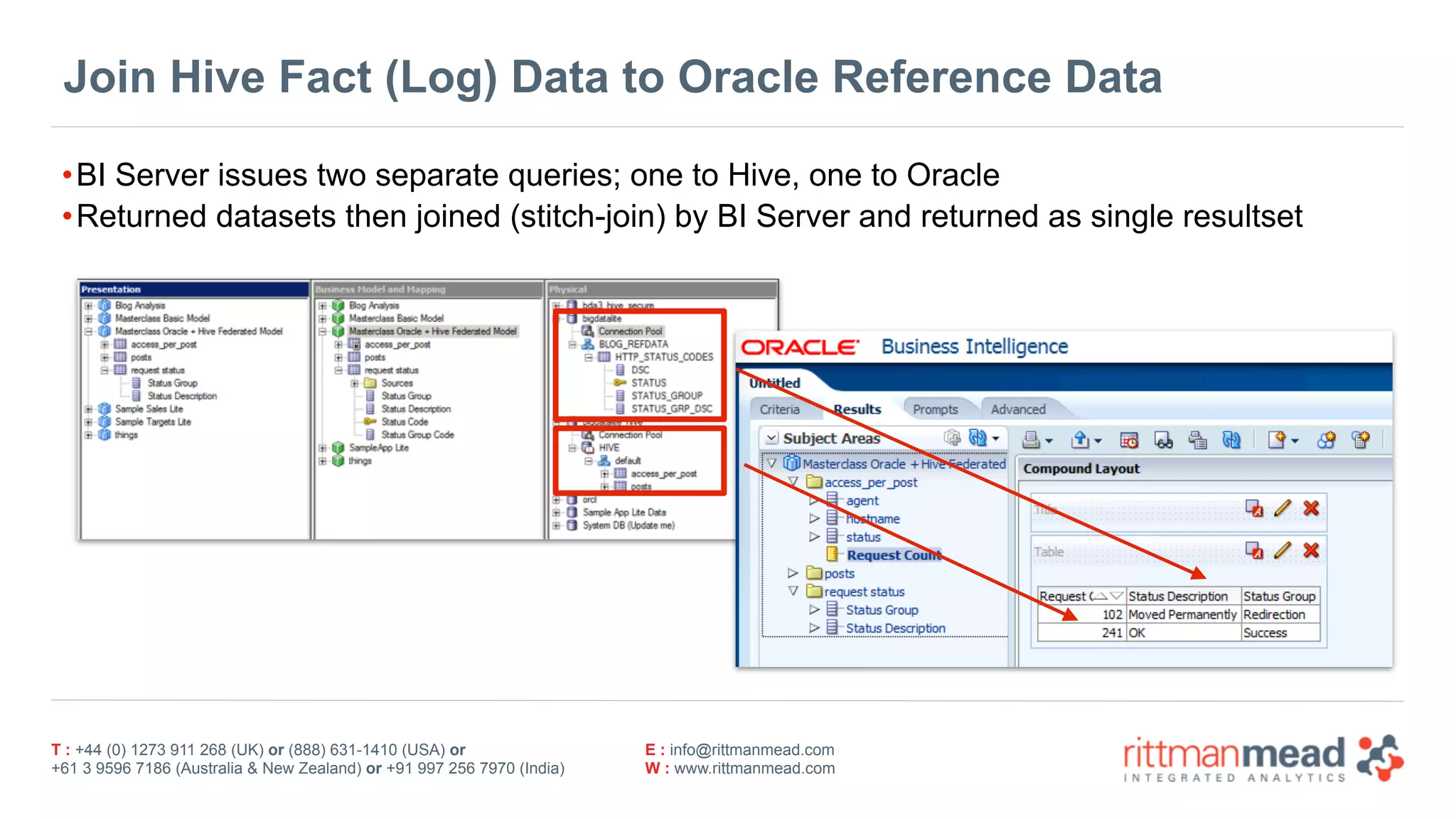The height and width of the screenshot is (819, 1456).
Task: Open the new view dropdown arrow
Action: click(1295, 441)
